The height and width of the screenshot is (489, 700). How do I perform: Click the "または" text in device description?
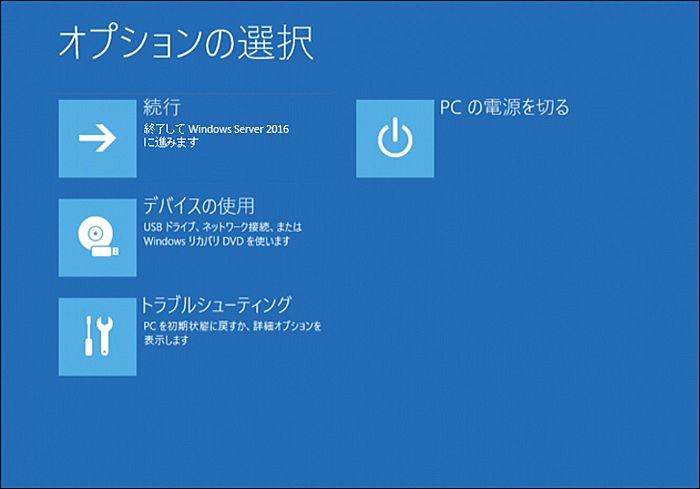tap(289, 227)
